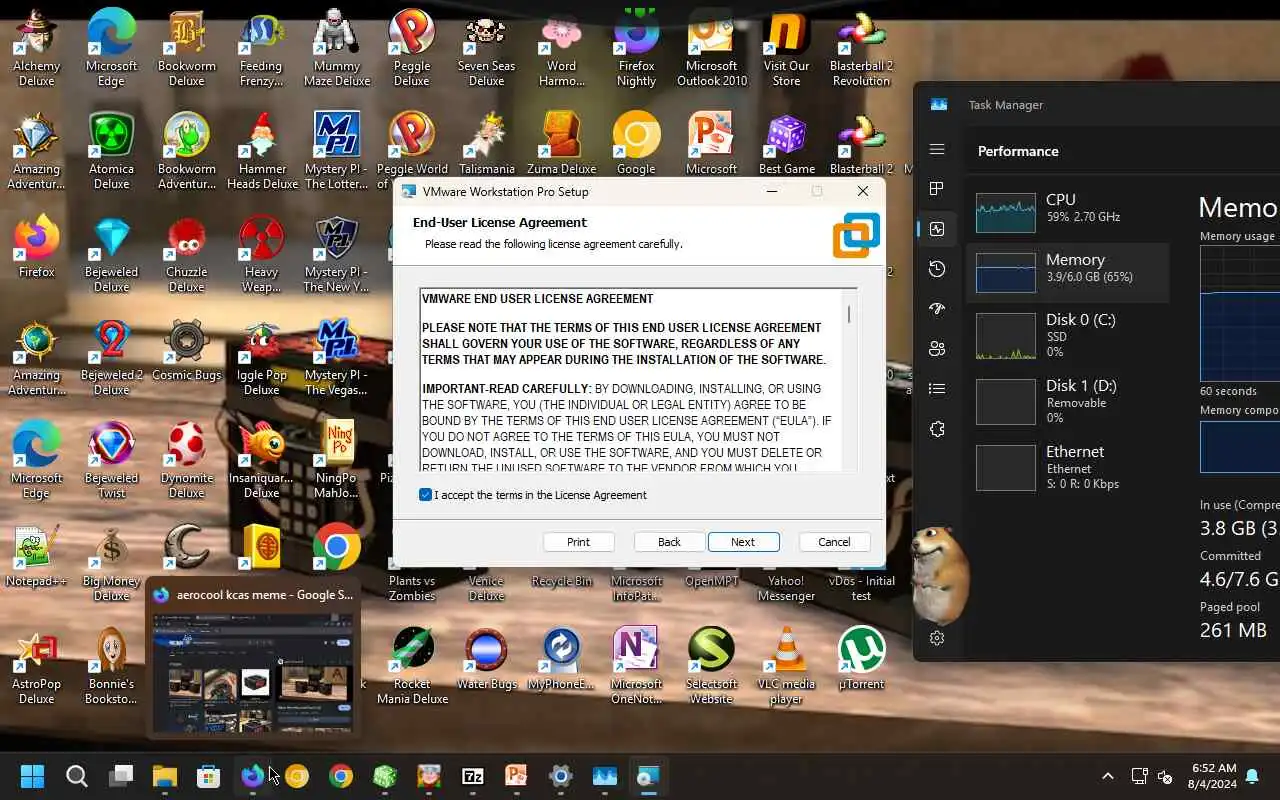The height and width of the screenshot is (800, 1280).
Task: Click Next in VMware setup
Action: [743, 542]
